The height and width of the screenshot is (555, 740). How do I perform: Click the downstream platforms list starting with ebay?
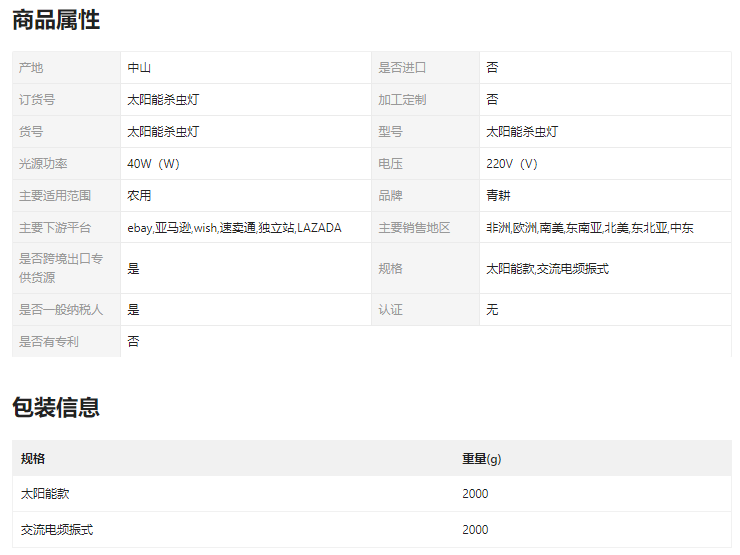click(x=234, y=228)
